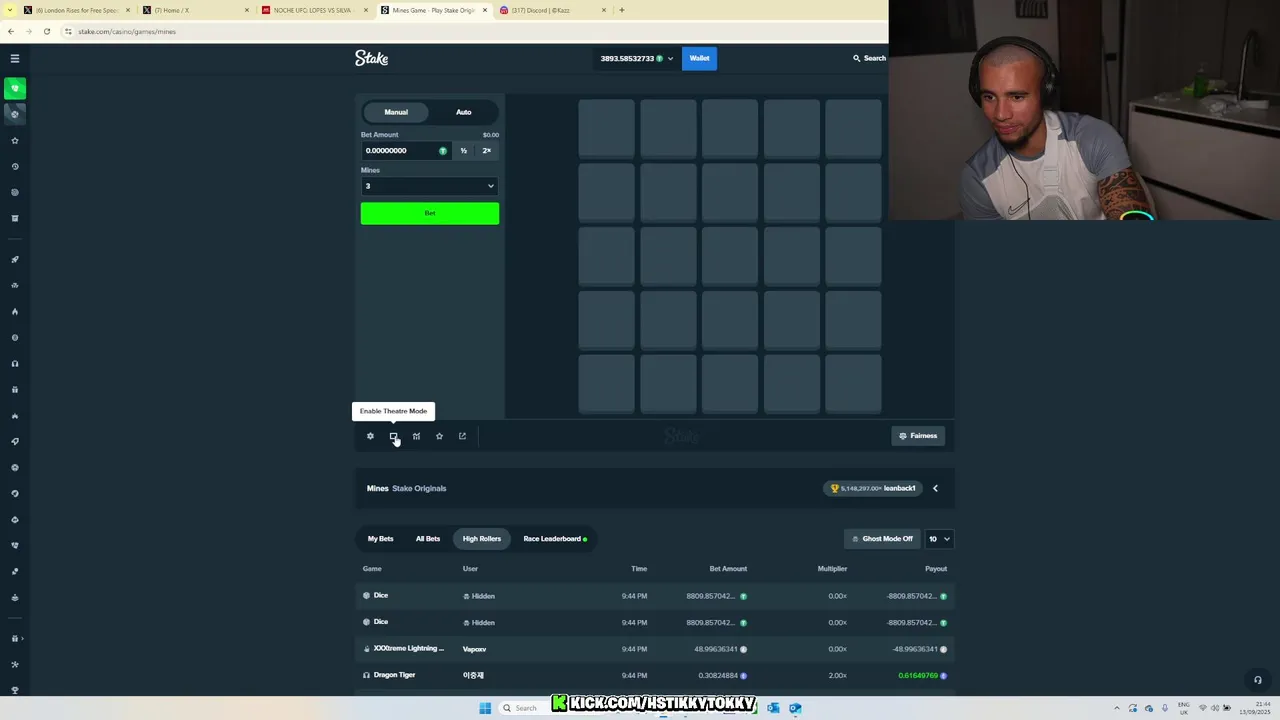Halve the bet with ½ button
Viewport: 1280px width, 720px height.
point(463,151)
